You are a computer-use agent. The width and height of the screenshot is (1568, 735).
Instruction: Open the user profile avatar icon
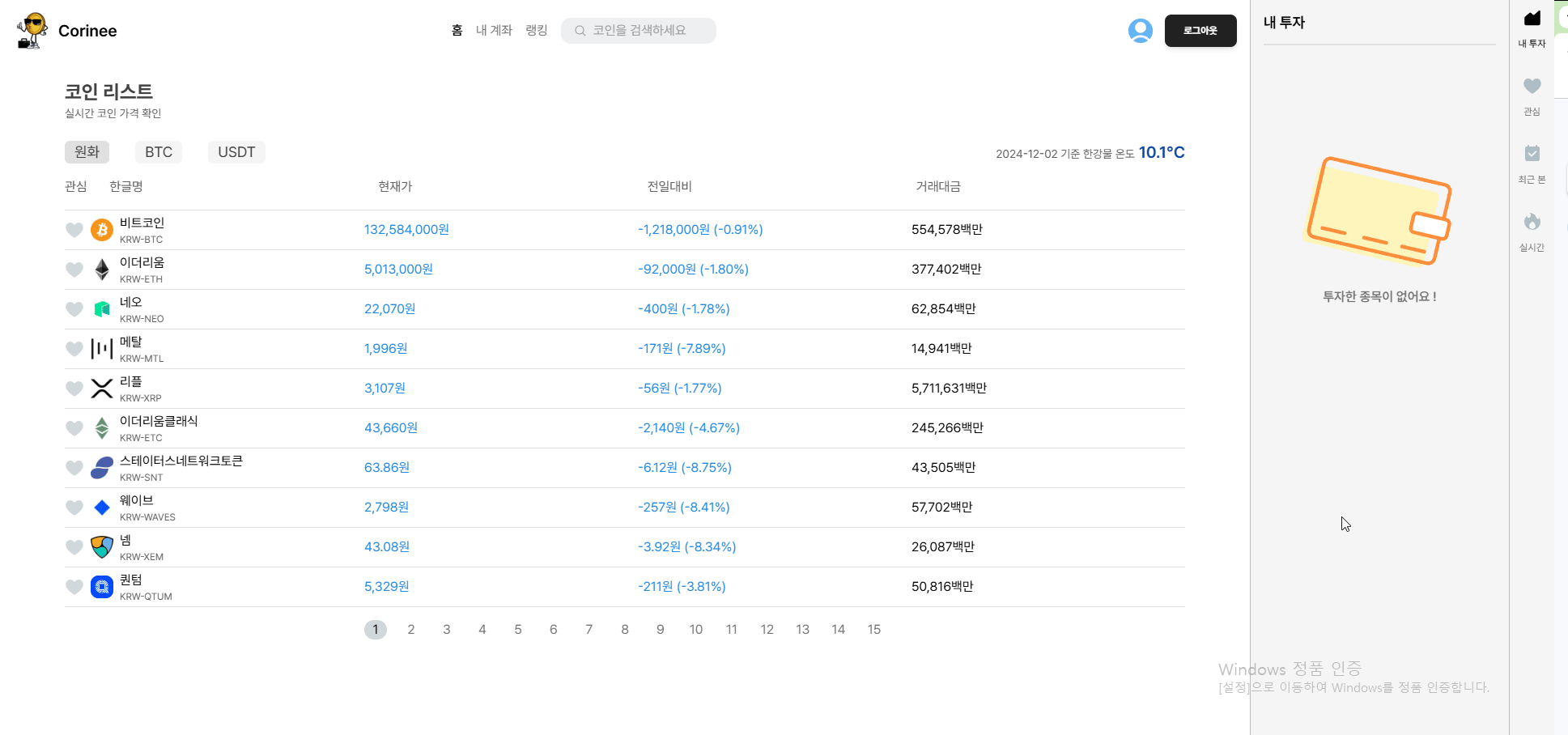click(x=1141, y=31)
